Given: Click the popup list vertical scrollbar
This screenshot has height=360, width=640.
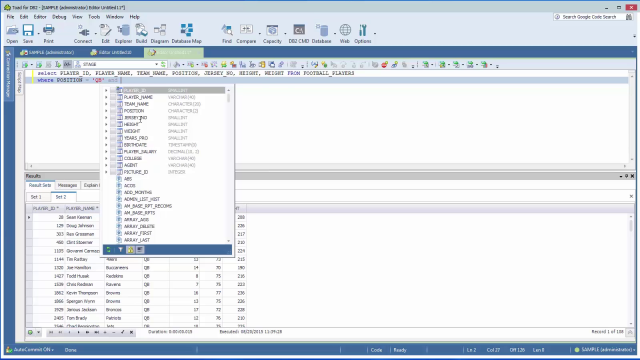Looking at the screenshot, I should click(229, 165).
